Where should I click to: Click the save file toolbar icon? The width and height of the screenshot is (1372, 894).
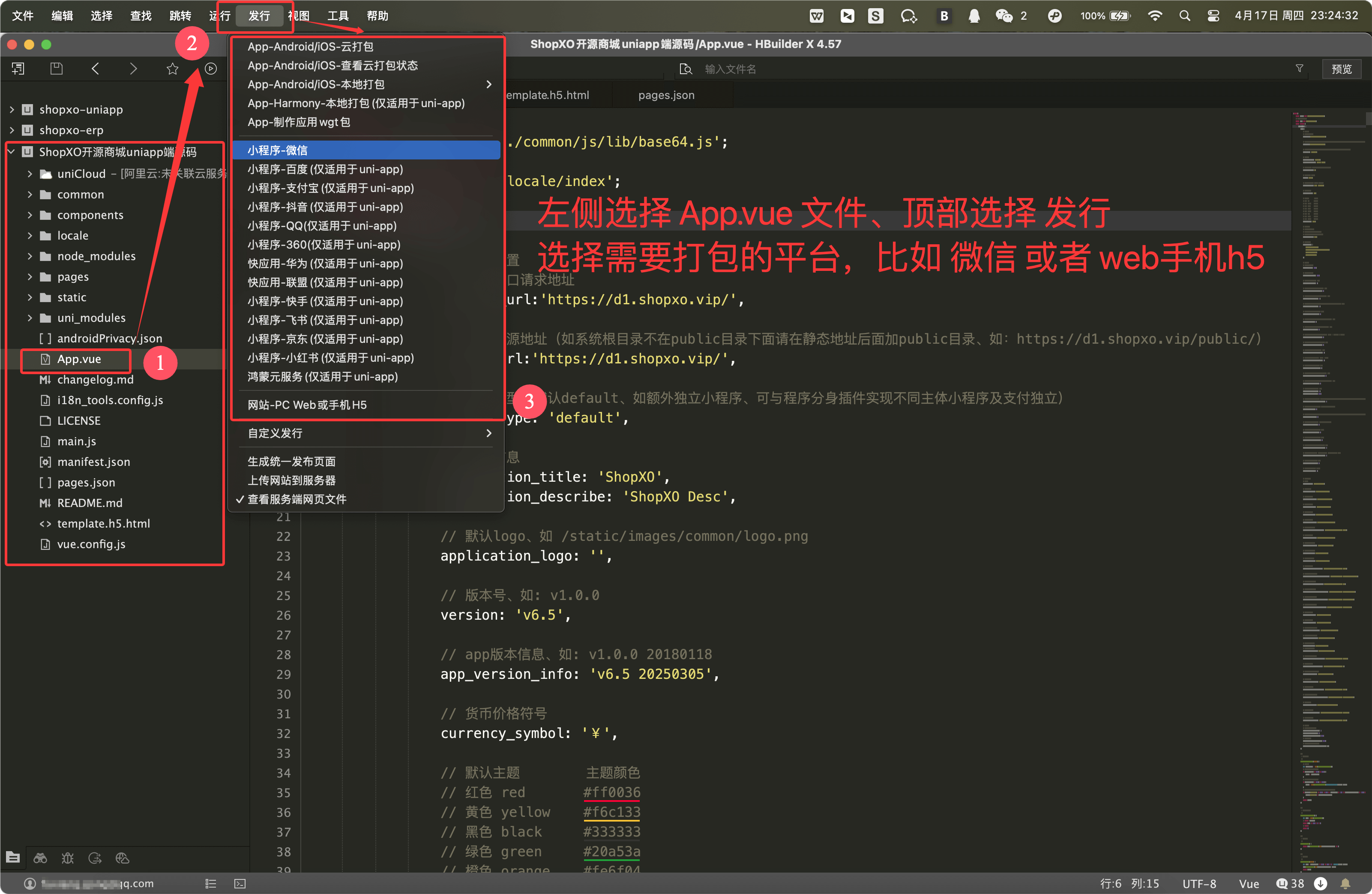57,69
